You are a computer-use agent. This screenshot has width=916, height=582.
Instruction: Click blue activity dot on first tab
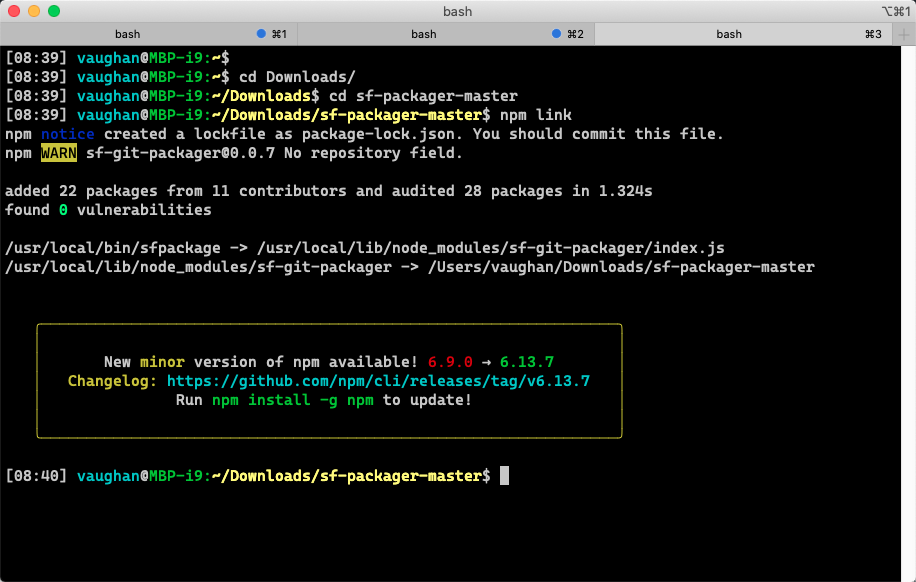pos(261,34)
